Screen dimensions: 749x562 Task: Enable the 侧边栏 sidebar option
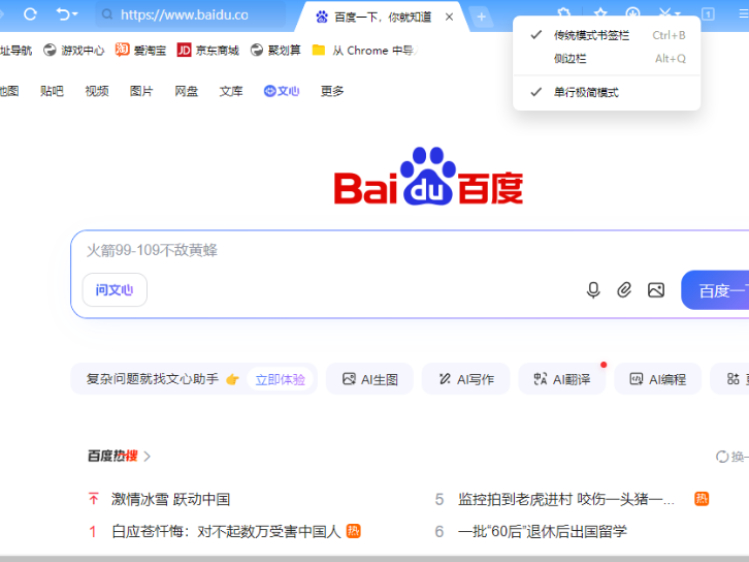(570, 58)
